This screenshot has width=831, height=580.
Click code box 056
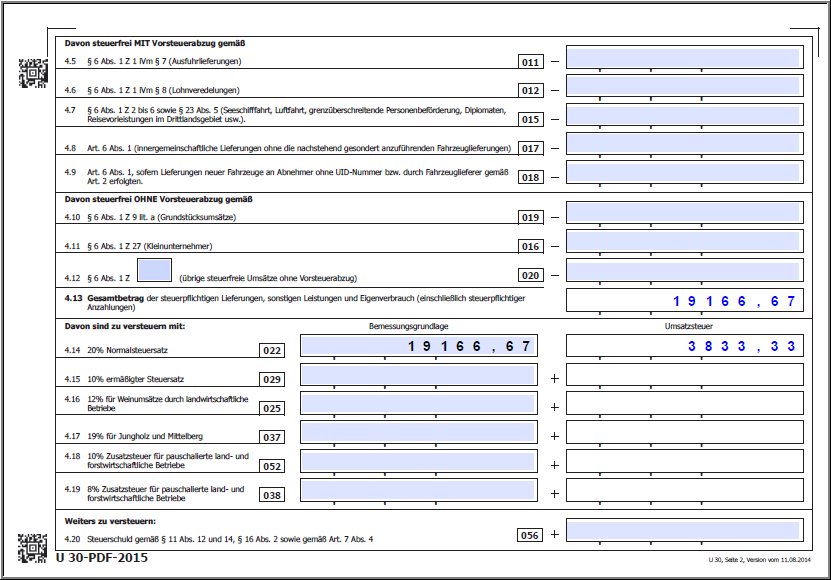pos(530,535)
